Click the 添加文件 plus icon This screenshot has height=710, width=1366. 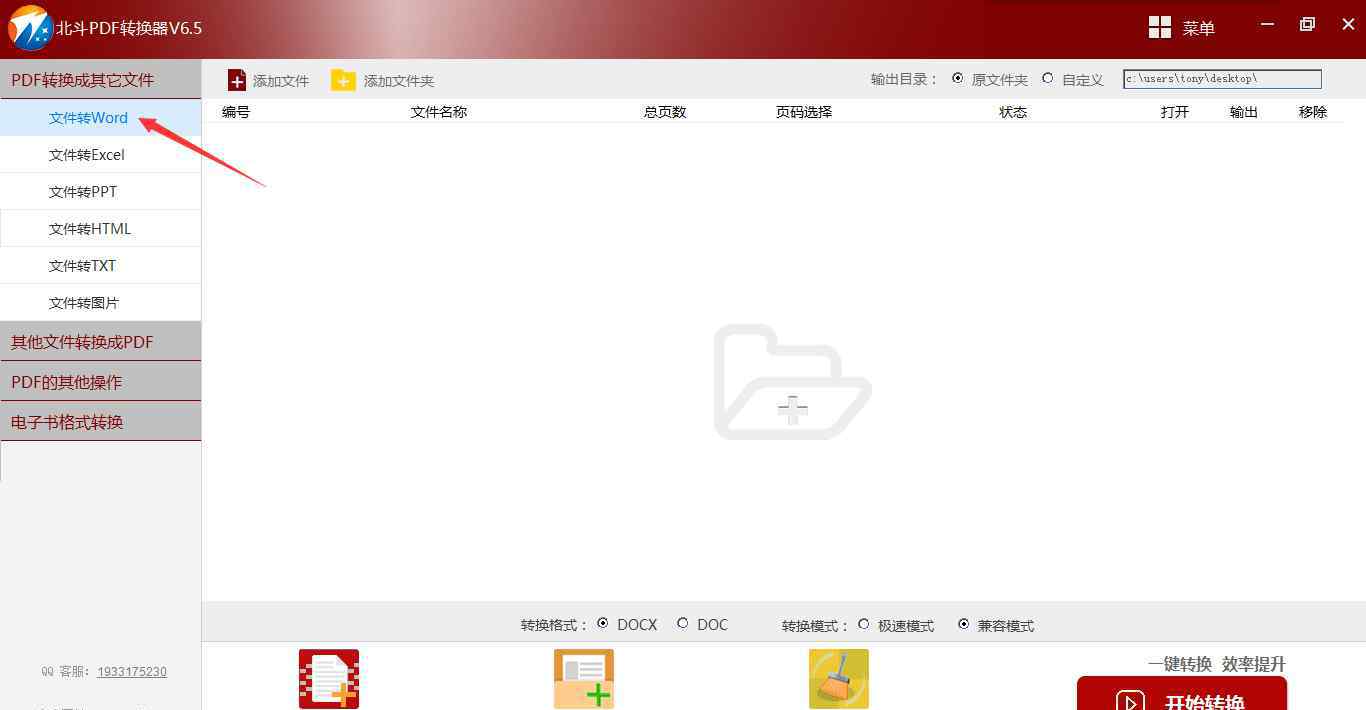pos(237,80)
